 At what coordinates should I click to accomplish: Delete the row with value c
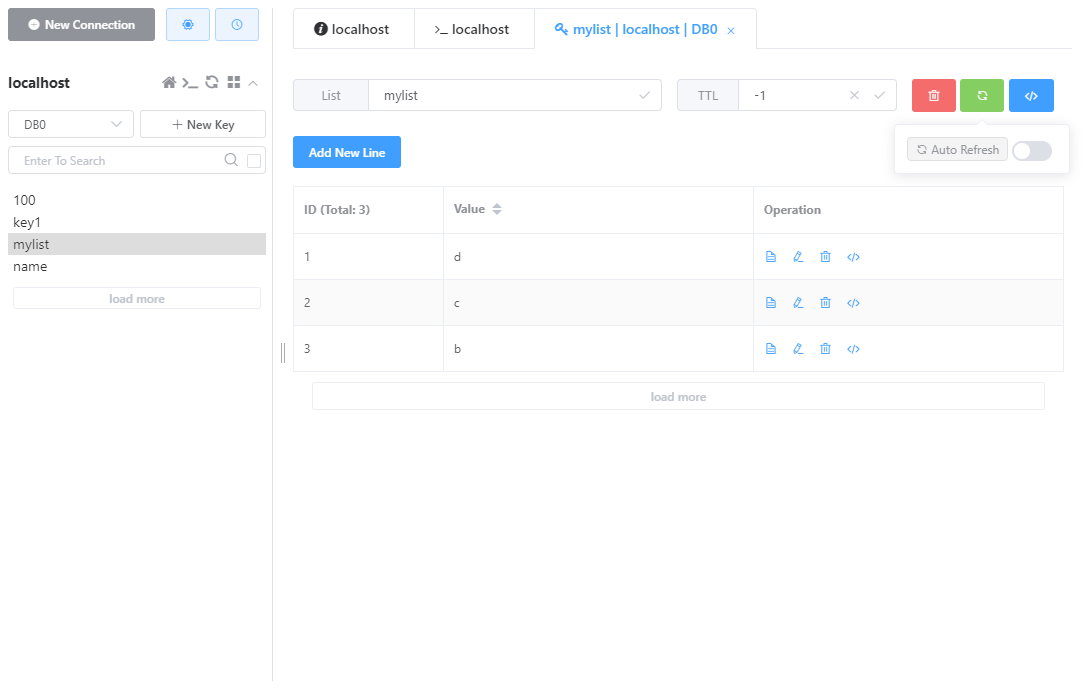pos(825,303)
